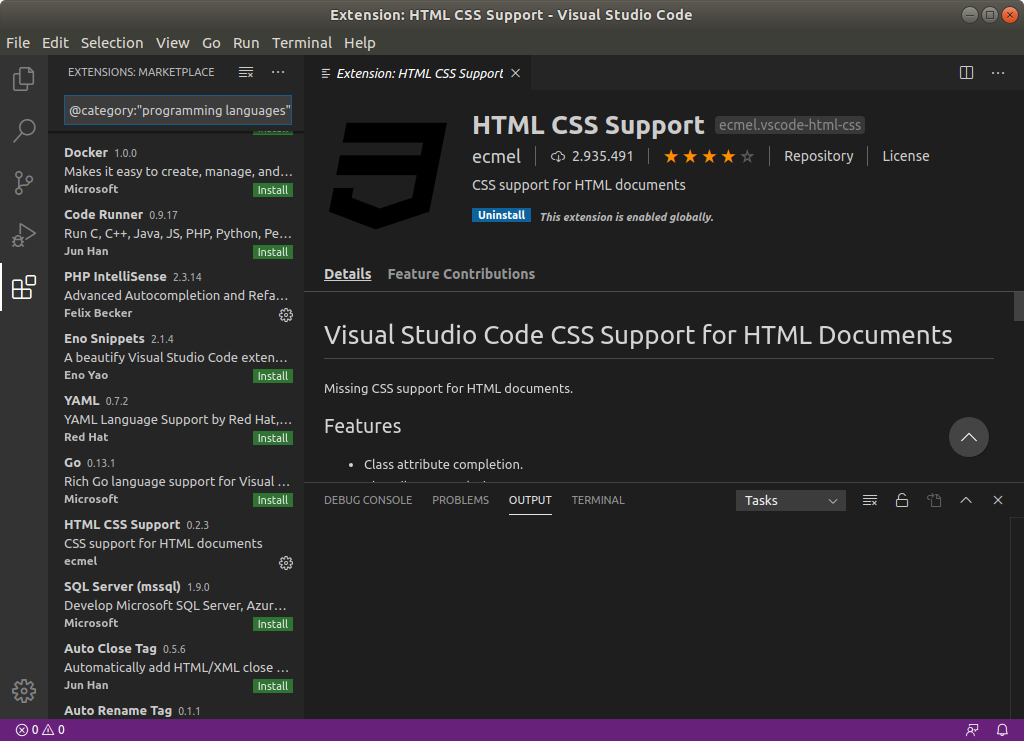Open the Edit menu
1024x741 pixels.
pyautogui.click(x=56, y=43)
